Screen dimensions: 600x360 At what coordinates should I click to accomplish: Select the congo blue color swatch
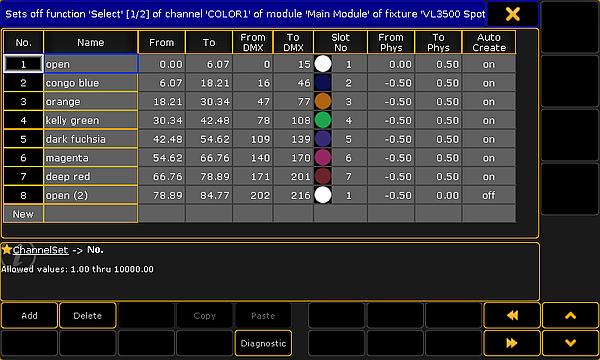coord(323,83)
